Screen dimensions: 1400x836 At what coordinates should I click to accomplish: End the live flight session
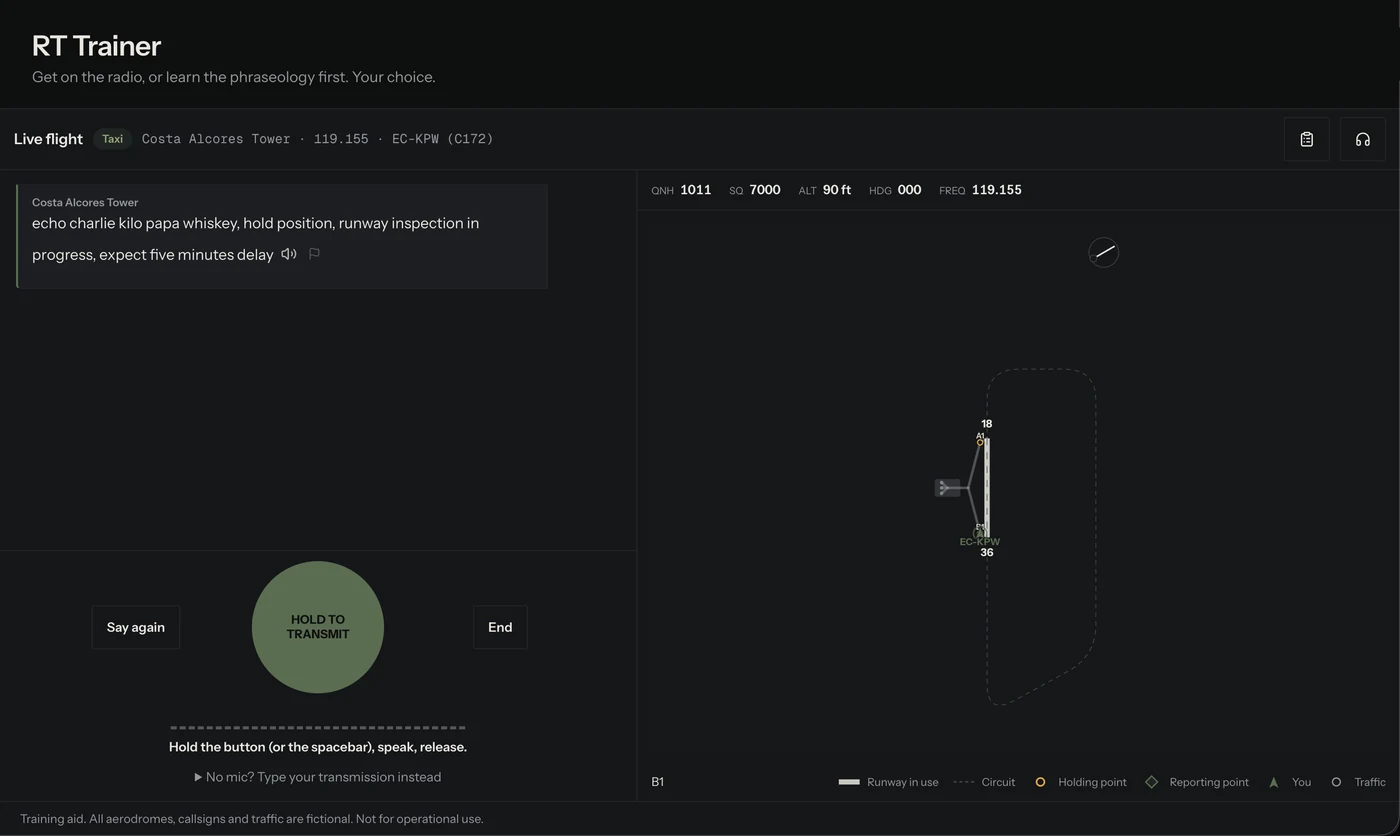500,627
